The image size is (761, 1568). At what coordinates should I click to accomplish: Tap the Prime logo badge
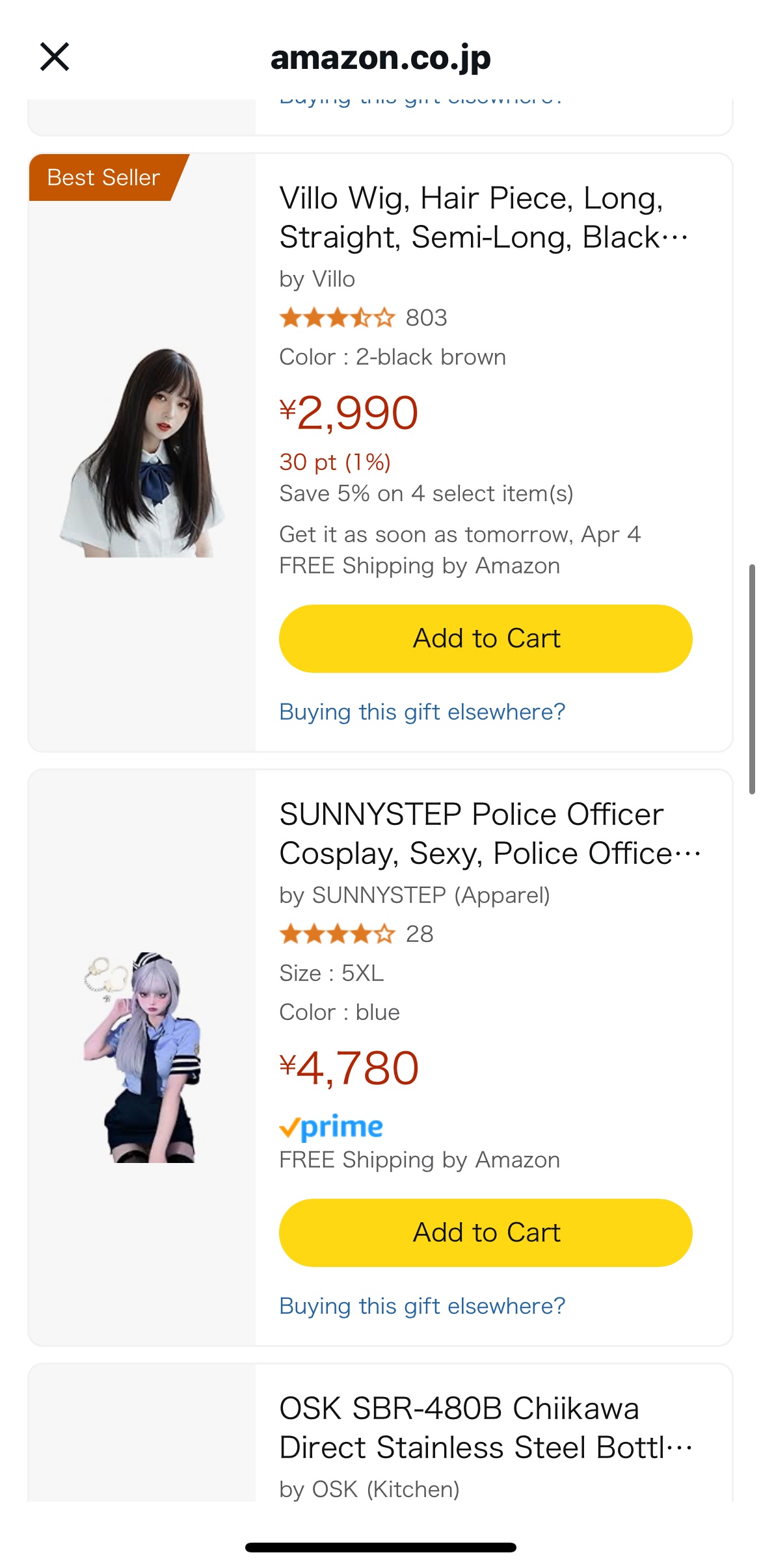click(x=331, y=1127)
